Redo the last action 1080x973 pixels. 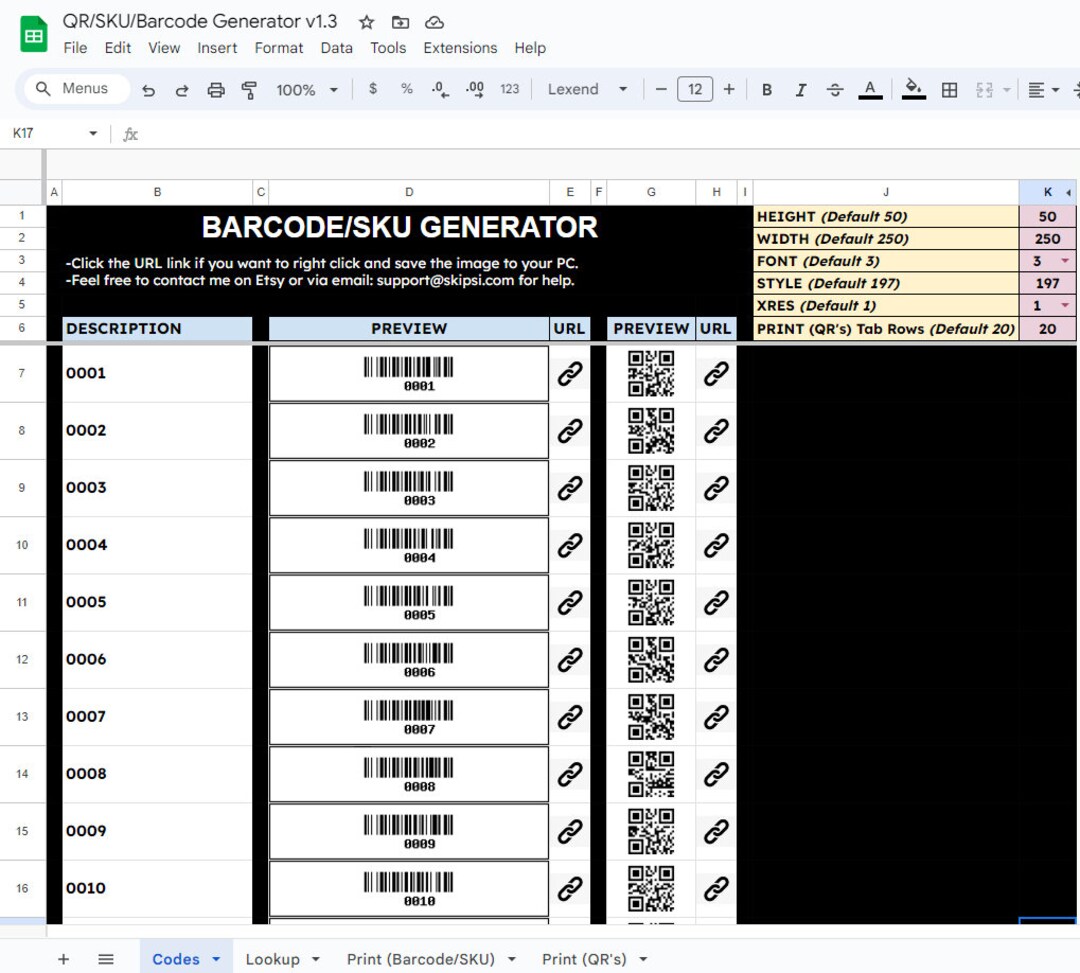[182, 90]
